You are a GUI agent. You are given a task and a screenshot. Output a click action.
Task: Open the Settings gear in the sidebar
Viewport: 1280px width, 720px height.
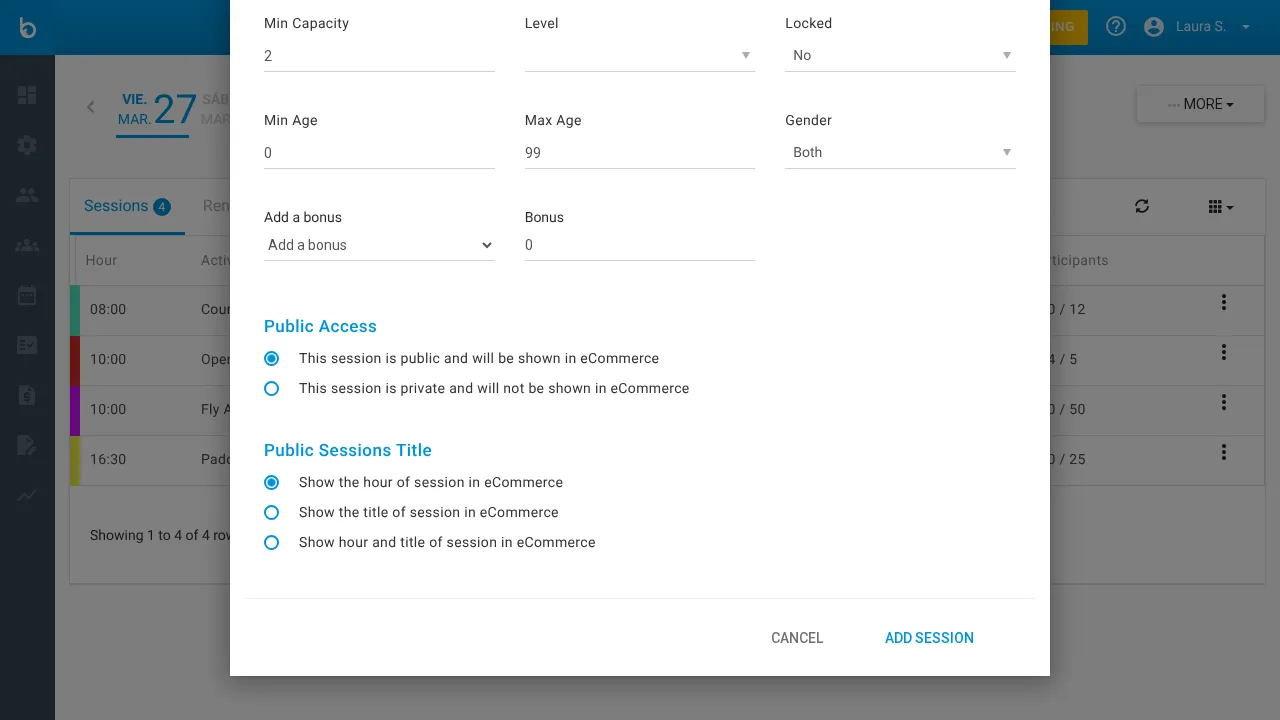tap(27, 145)
